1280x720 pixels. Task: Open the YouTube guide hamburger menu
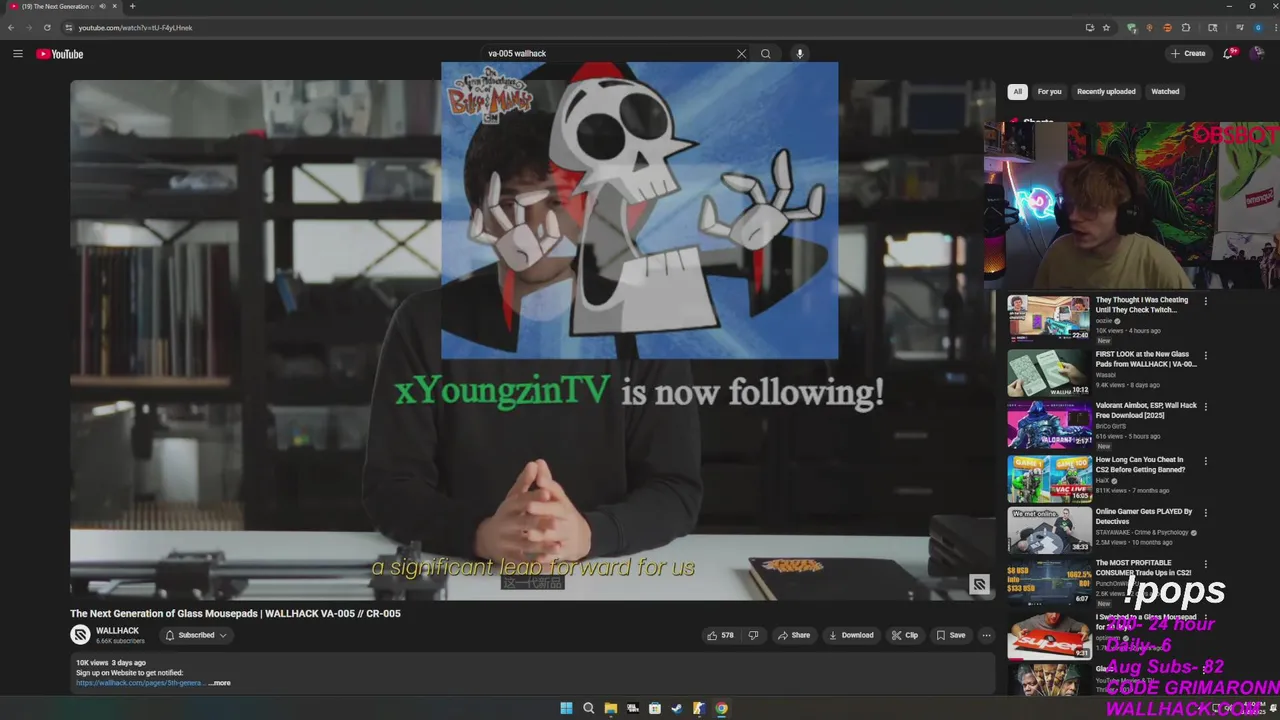[18, 54]
